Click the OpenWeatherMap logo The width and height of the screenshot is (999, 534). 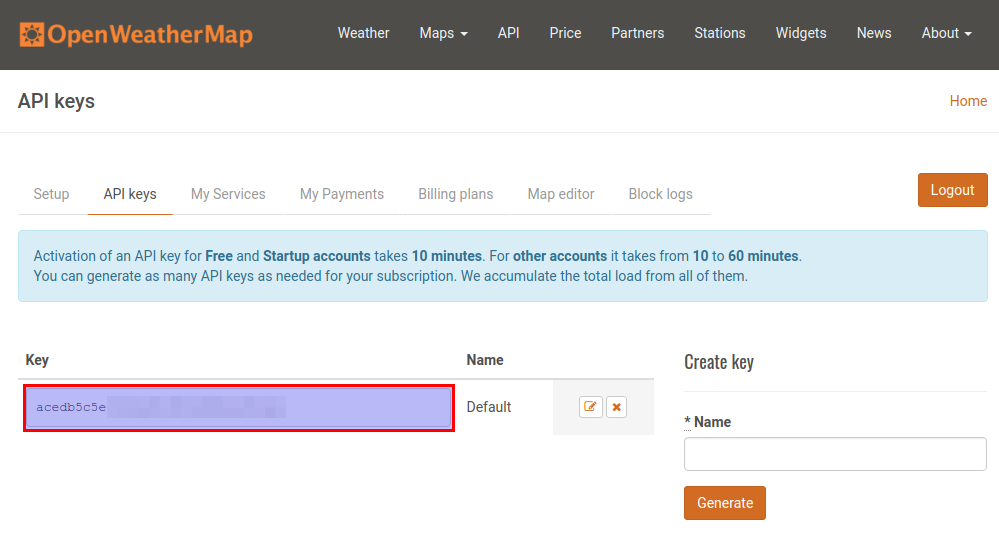(x=136, y=34)
